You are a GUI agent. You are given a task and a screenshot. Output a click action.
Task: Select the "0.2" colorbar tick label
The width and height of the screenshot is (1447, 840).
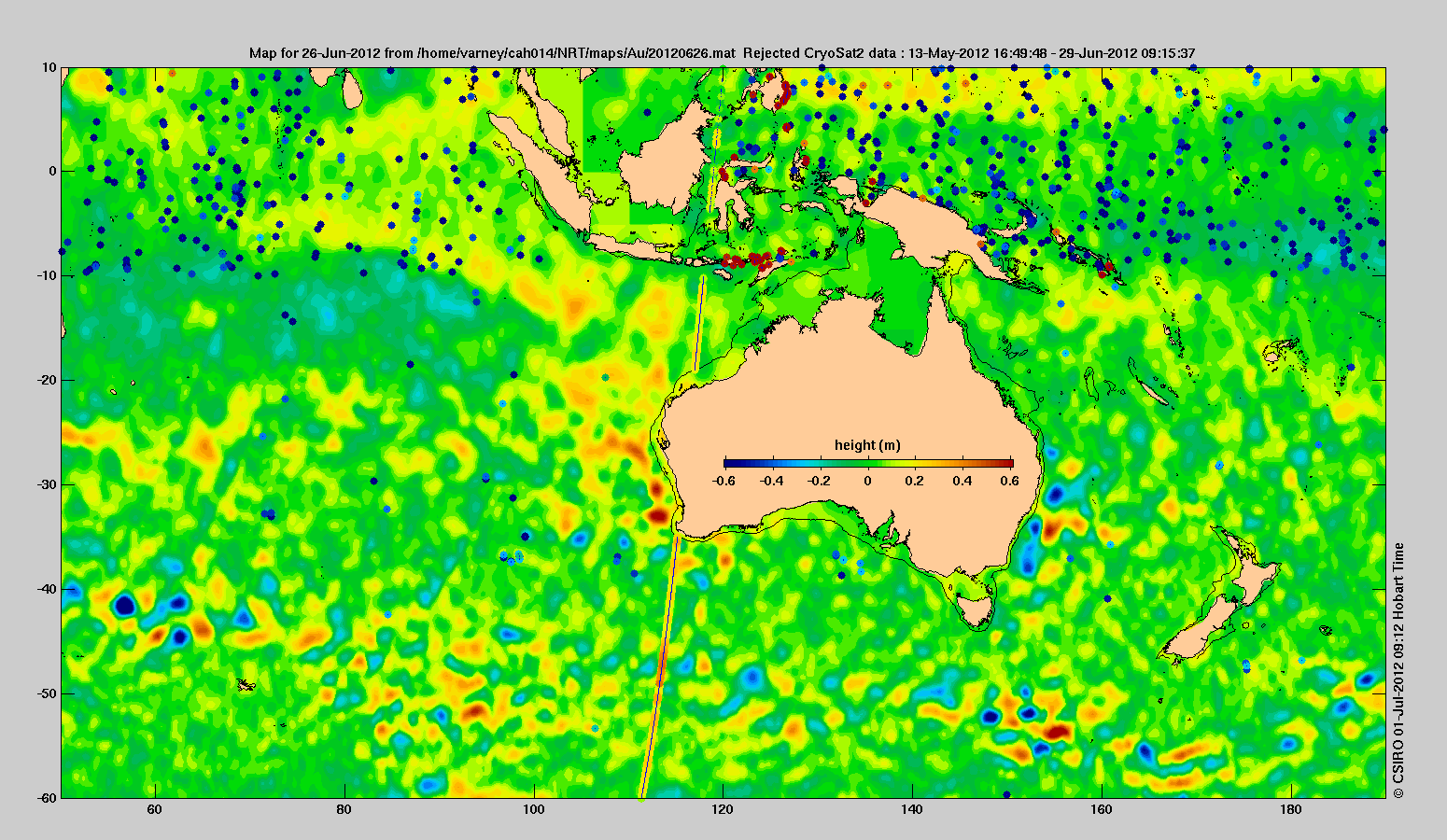916,481
